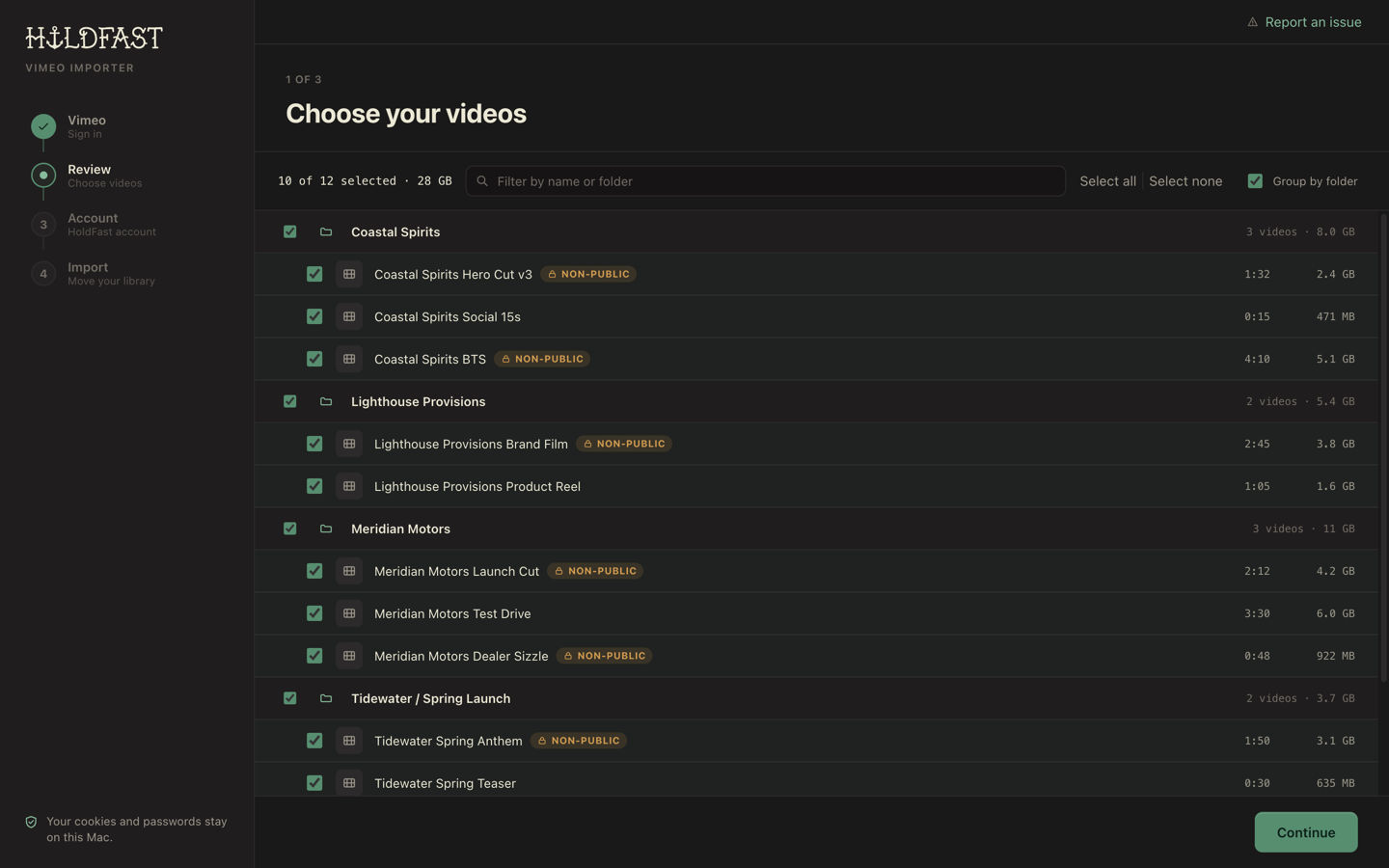The width and height of the screenshot is (1389, 868).
Task: Click the Meridian Motors folder icon
Action: tap(326, 529)
